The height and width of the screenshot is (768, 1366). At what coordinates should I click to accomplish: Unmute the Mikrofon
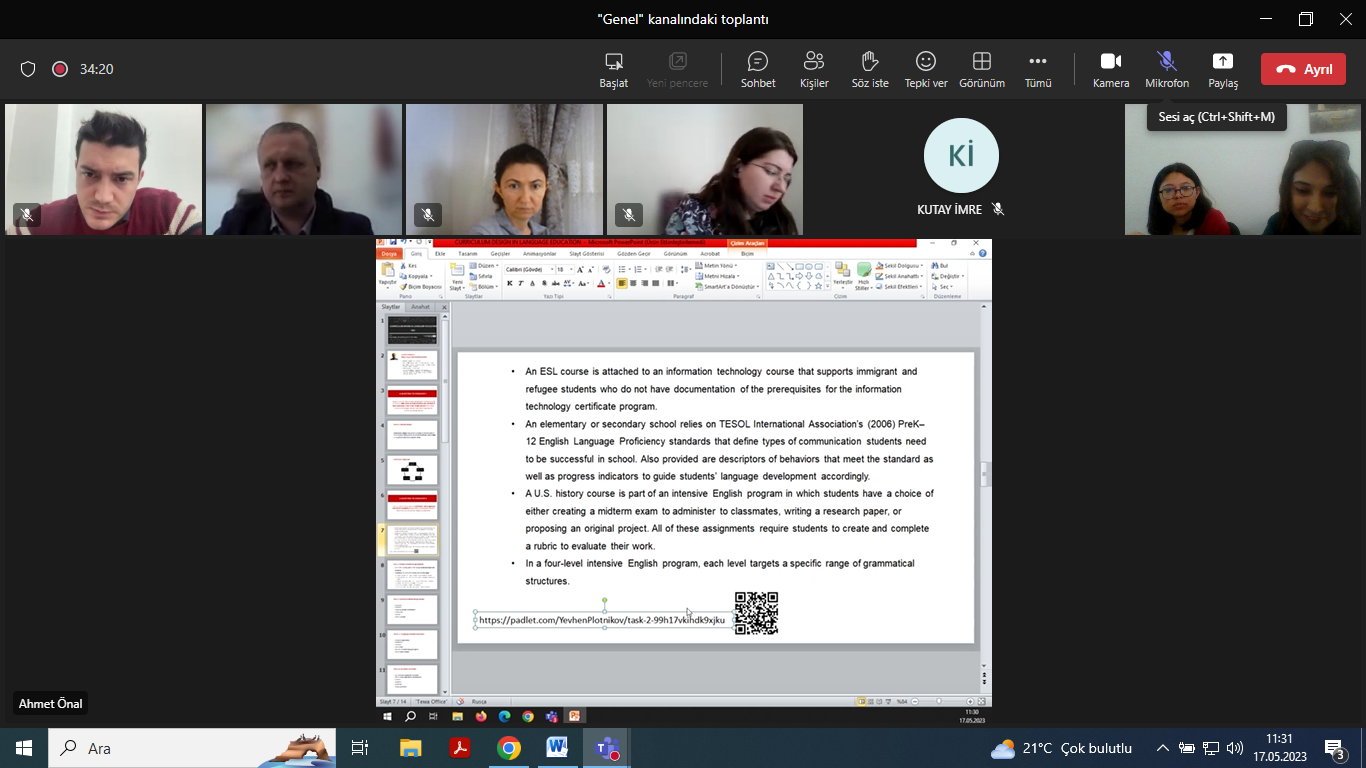coord(1166,69)
